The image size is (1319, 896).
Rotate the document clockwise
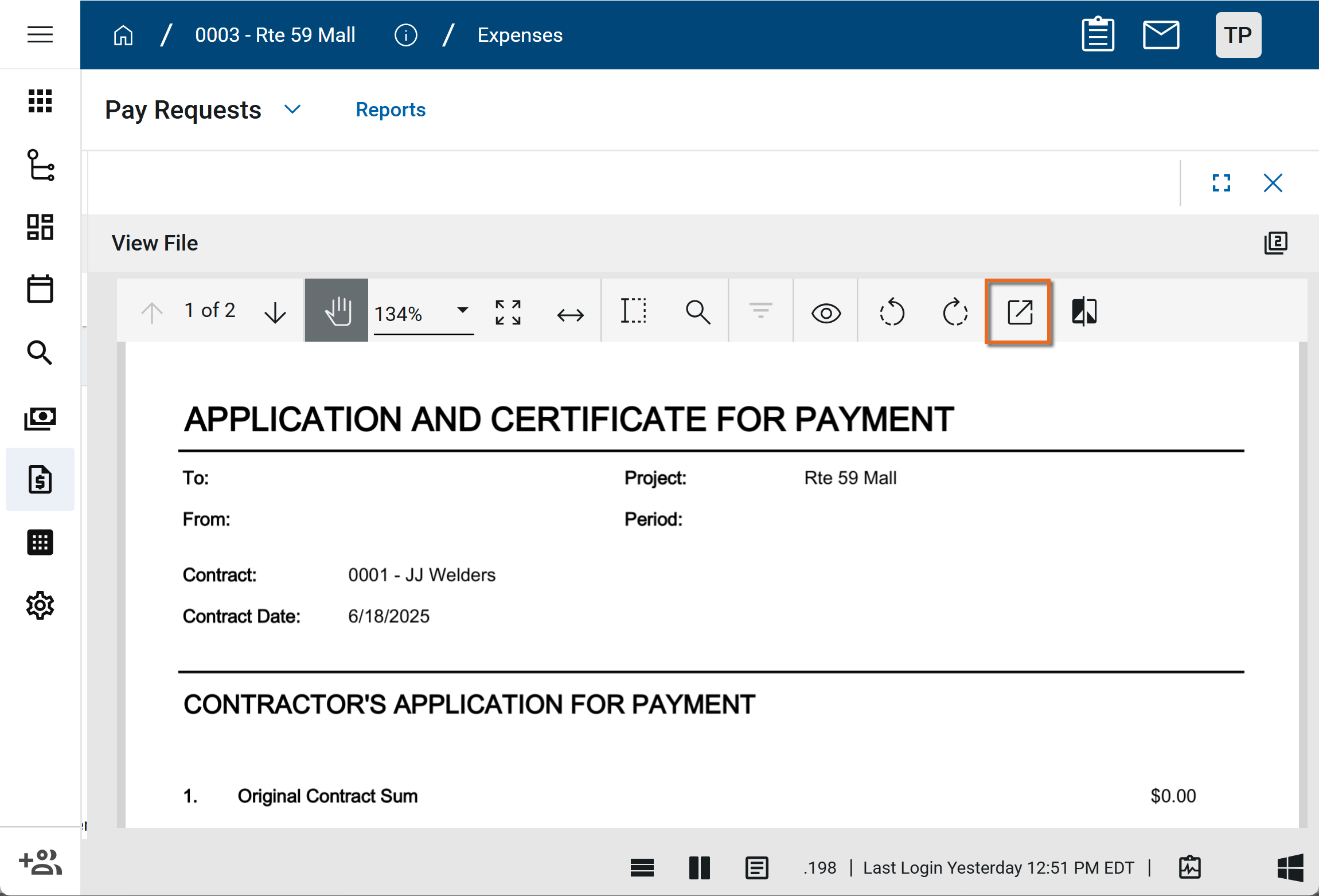click(955, 312)
